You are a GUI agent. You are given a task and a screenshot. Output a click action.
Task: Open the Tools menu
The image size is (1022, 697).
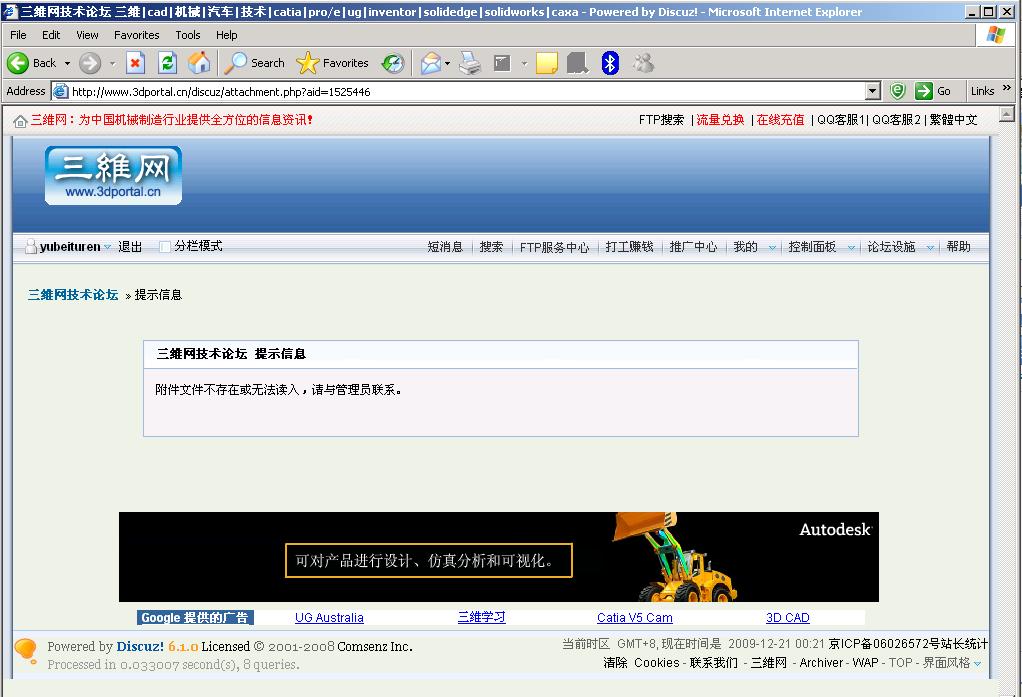click(188, 35)
